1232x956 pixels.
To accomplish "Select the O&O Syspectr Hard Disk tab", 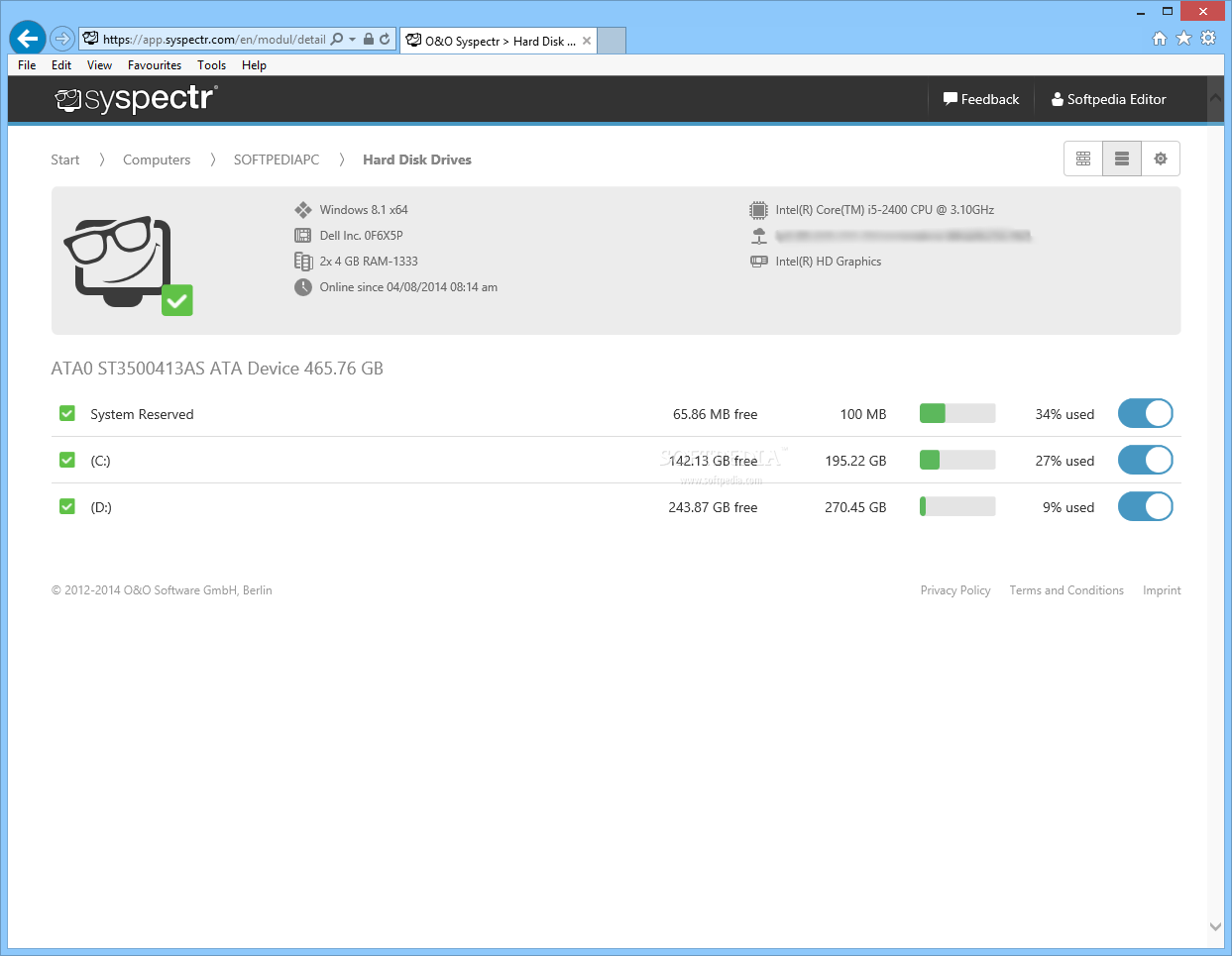I will (x=499, y=41).
